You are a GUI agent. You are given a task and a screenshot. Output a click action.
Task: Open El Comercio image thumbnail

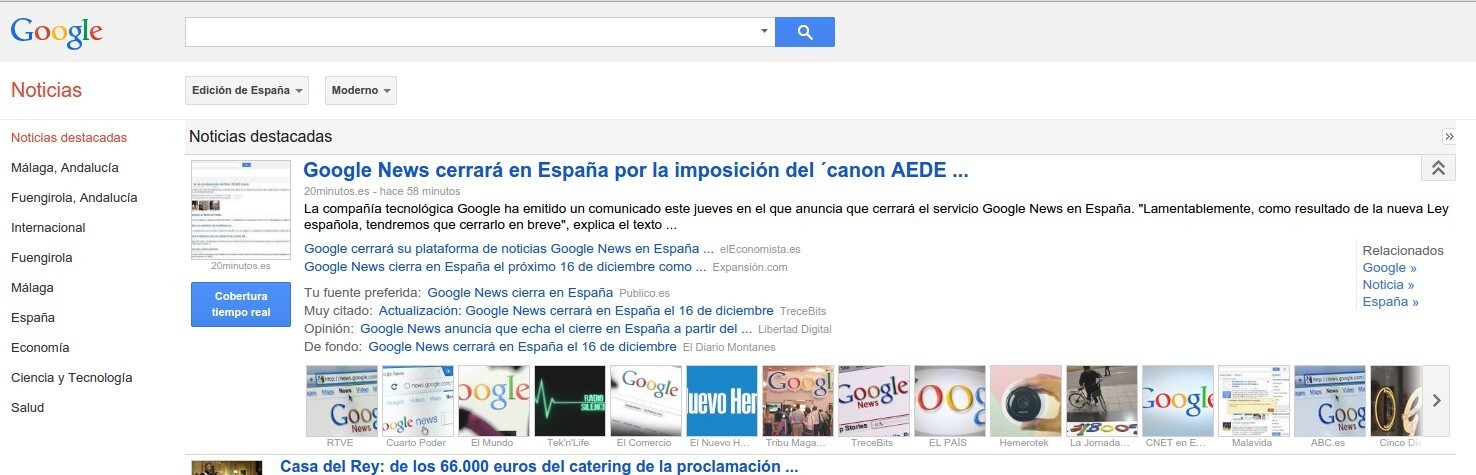click(646, 401)
